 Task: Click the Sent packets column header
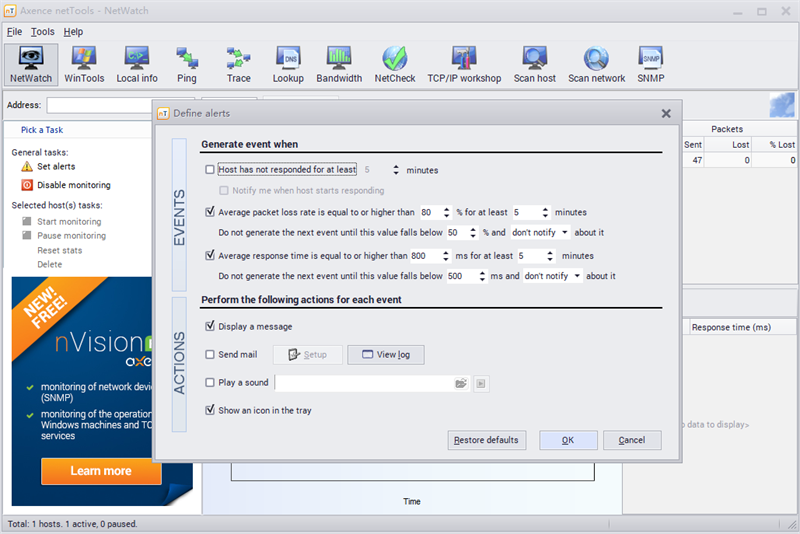click(692, 145)
